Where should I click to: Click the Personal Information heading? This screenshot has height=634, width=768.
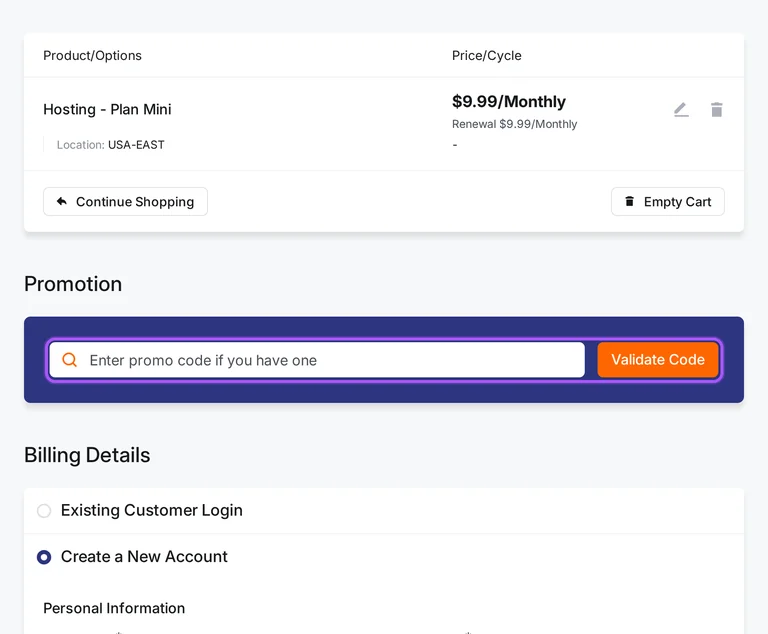click(x=114, y=608)
